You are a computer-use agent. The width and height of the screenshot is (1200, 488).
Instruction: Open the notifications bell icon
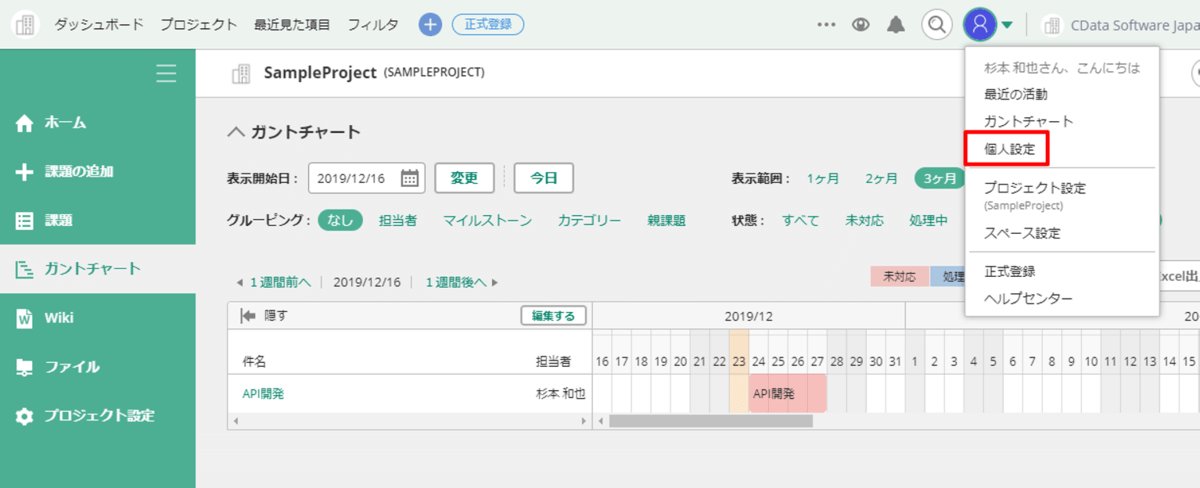coord(896,25)
